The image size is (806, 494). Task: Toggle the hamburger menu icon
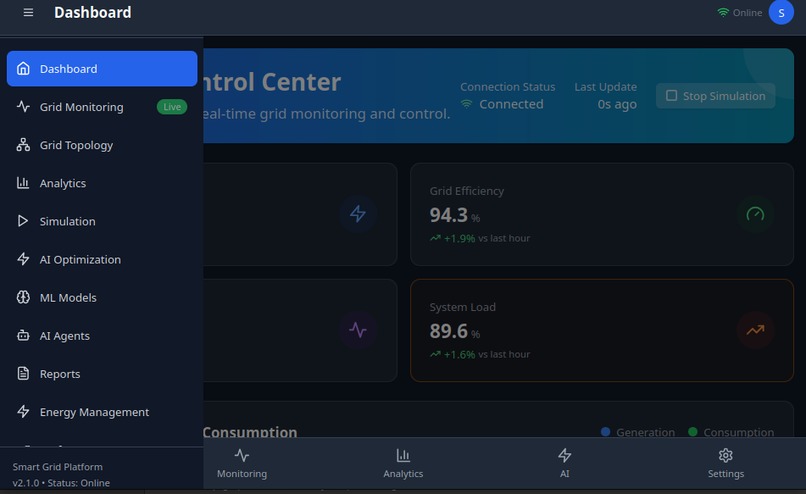[x=28, y=12]
